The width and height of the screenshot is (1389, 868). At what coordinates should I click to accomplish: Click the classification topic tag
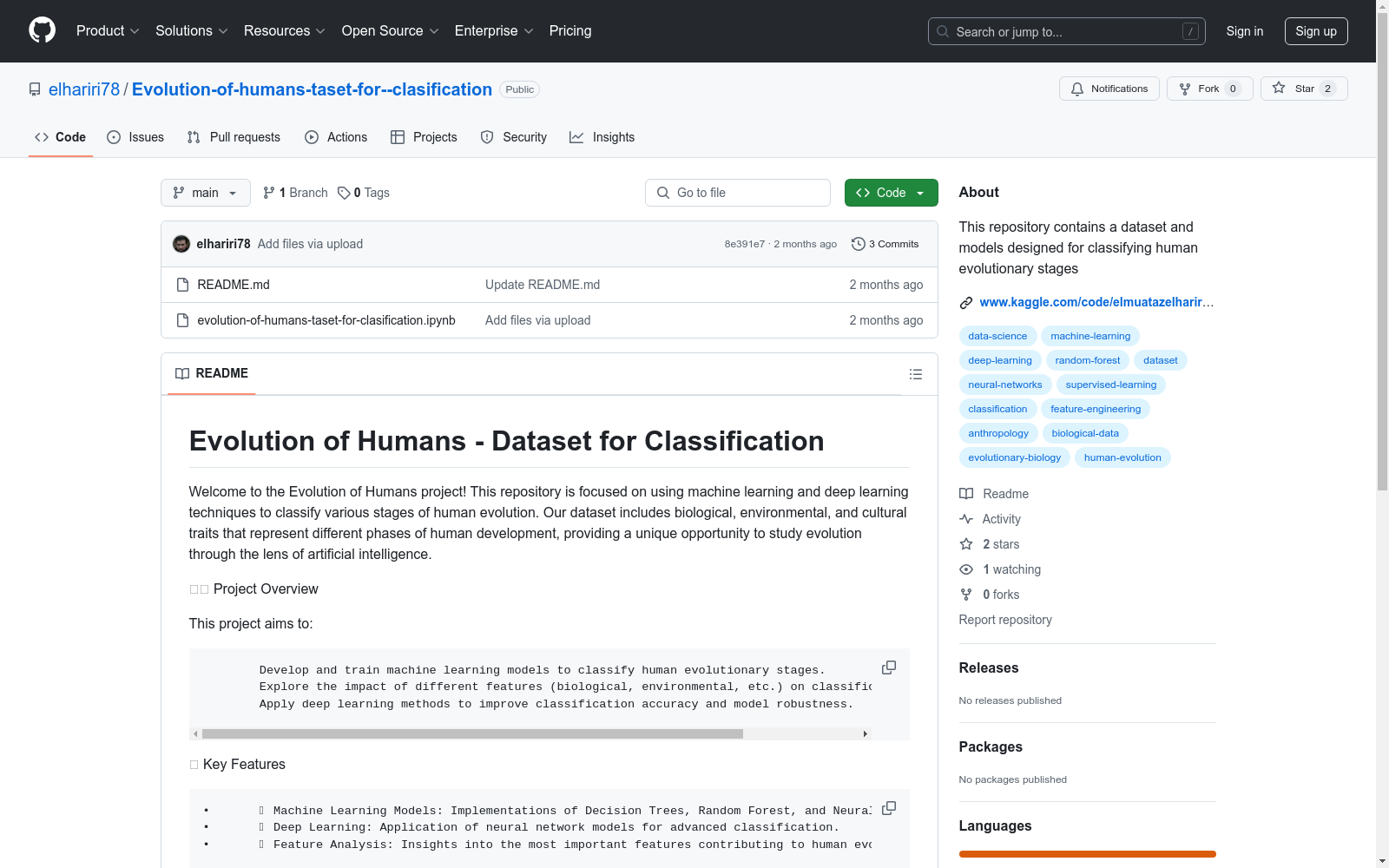click(x=997, y=409)
